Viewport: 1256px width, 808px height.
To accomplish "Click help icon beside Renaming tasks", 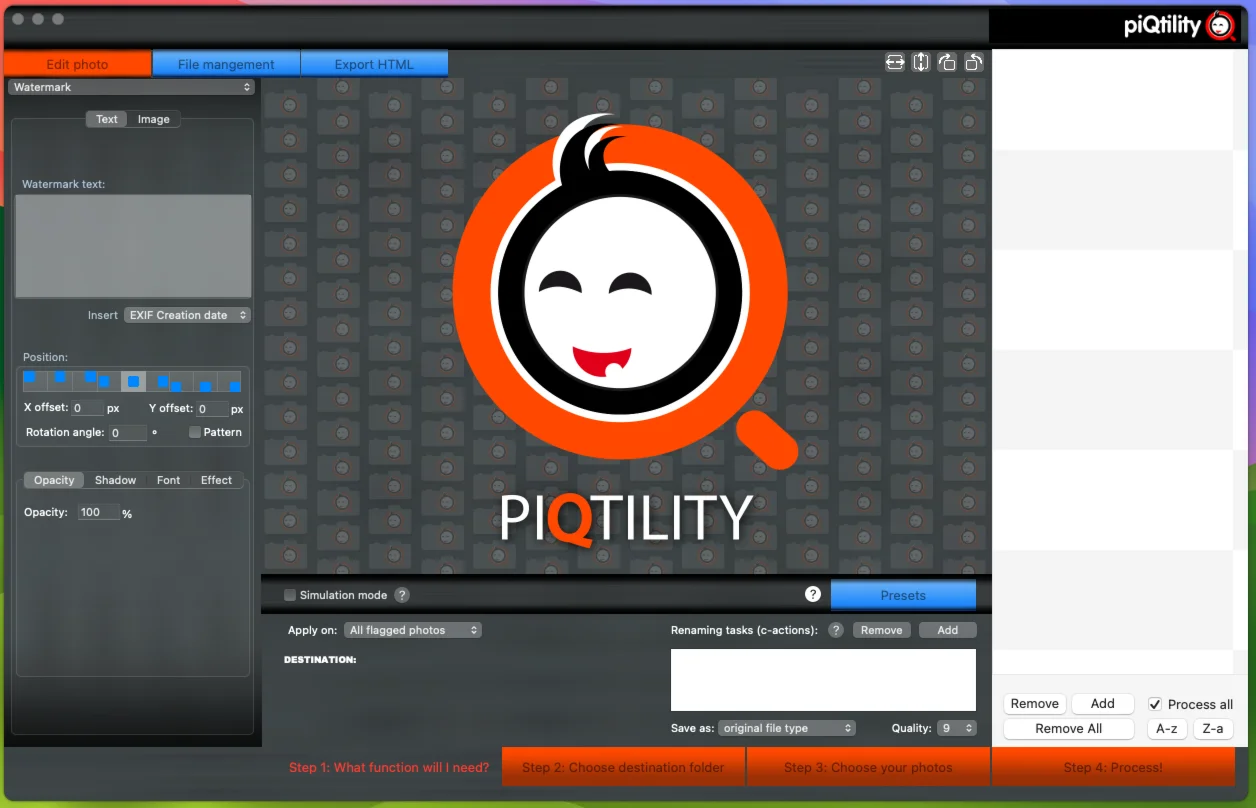I will pos(836,630).
